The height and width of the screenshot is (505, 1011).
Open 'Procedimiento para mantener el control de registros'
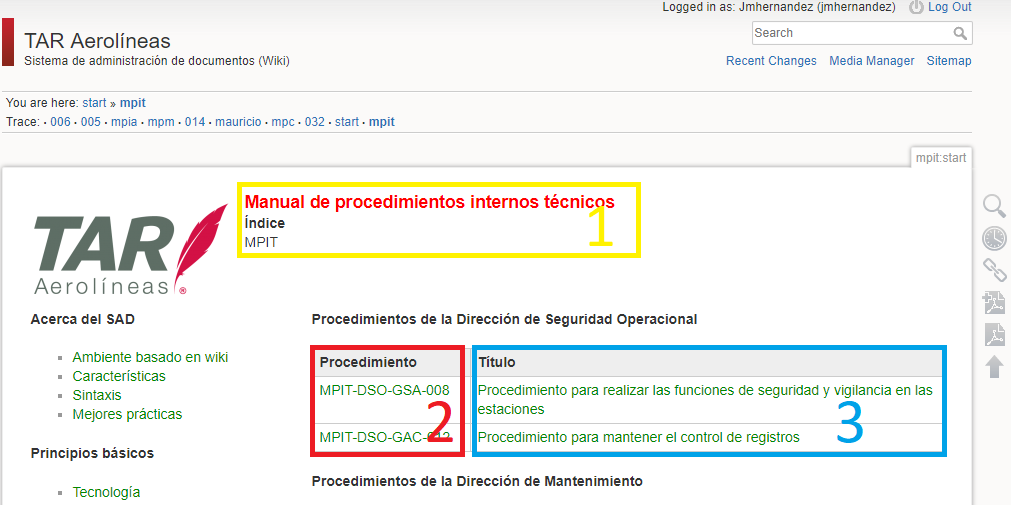click(x=638, y=437)
